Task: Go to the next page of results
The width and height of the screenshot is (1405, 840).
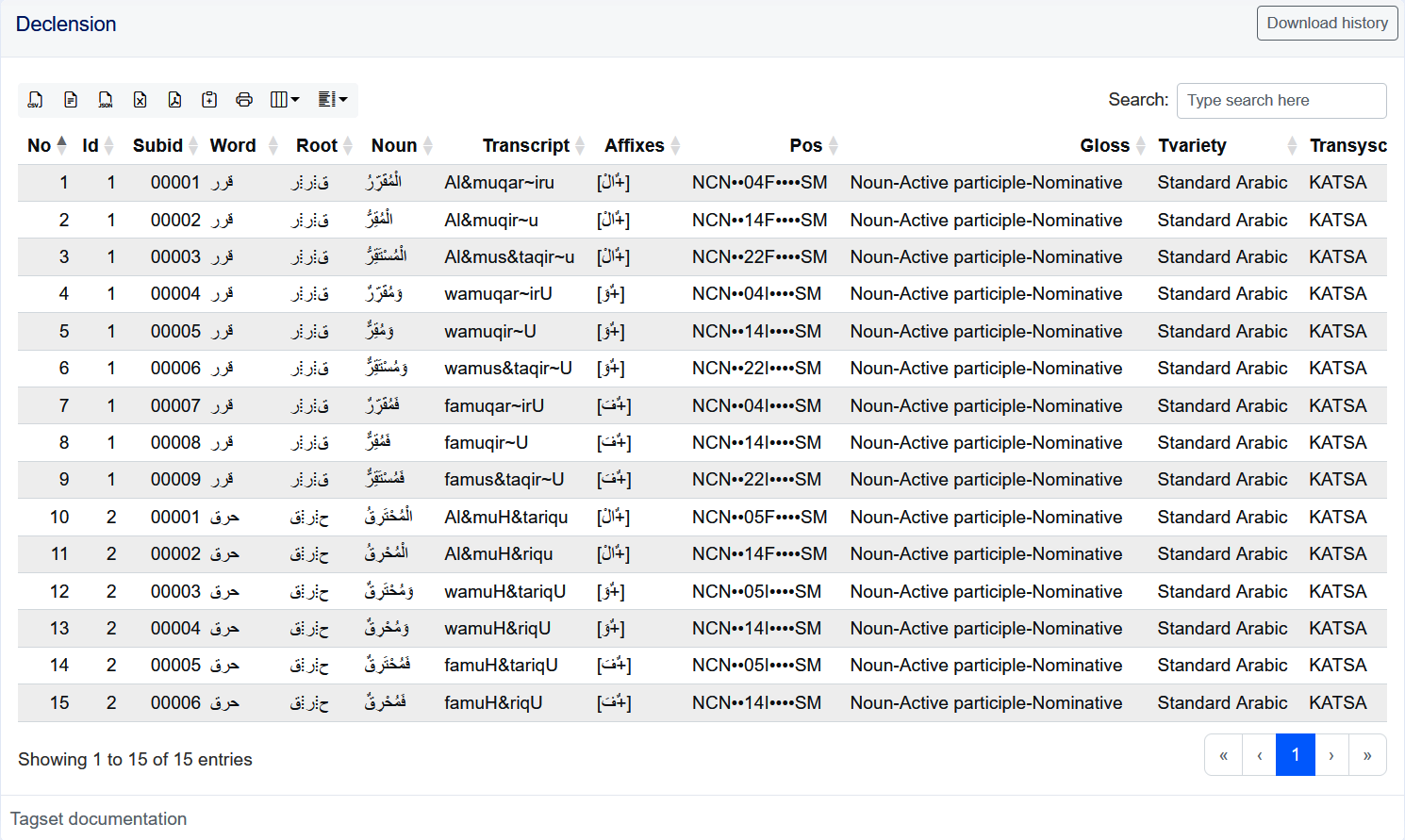Action: coord(1331,755)
